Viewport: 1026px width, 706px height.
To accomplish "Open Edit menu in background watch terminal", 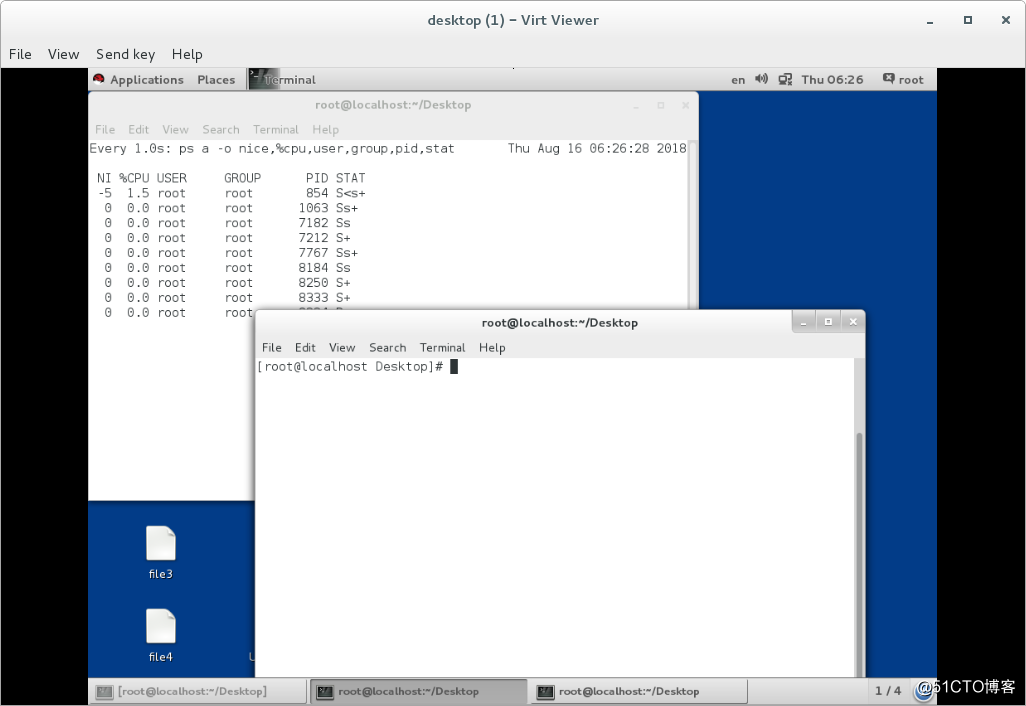I will click(x=138, y=130).
